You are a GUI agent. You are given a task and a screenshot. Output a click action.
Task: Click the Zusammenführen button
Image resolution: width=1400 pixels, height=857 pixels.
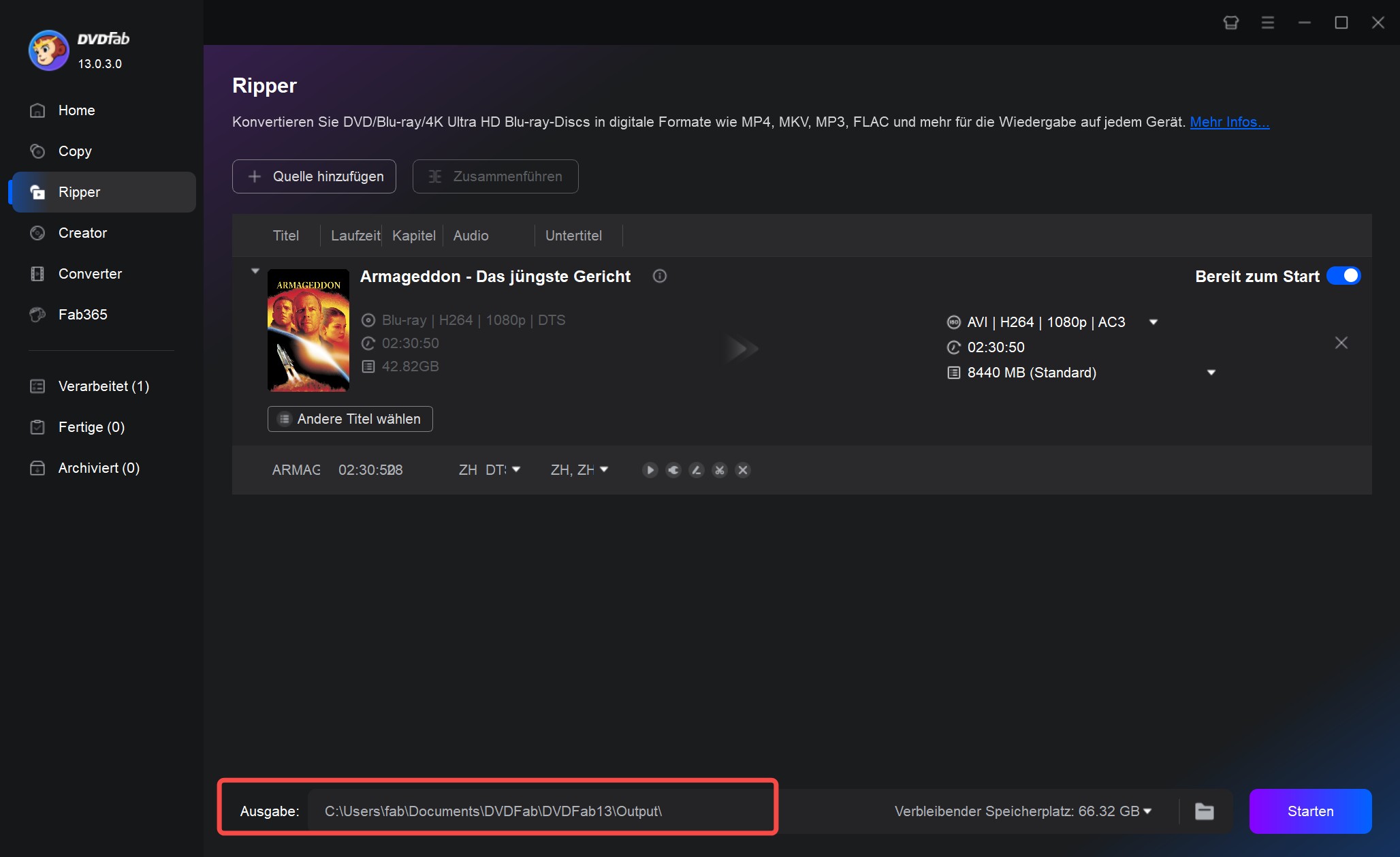(496, 176)
